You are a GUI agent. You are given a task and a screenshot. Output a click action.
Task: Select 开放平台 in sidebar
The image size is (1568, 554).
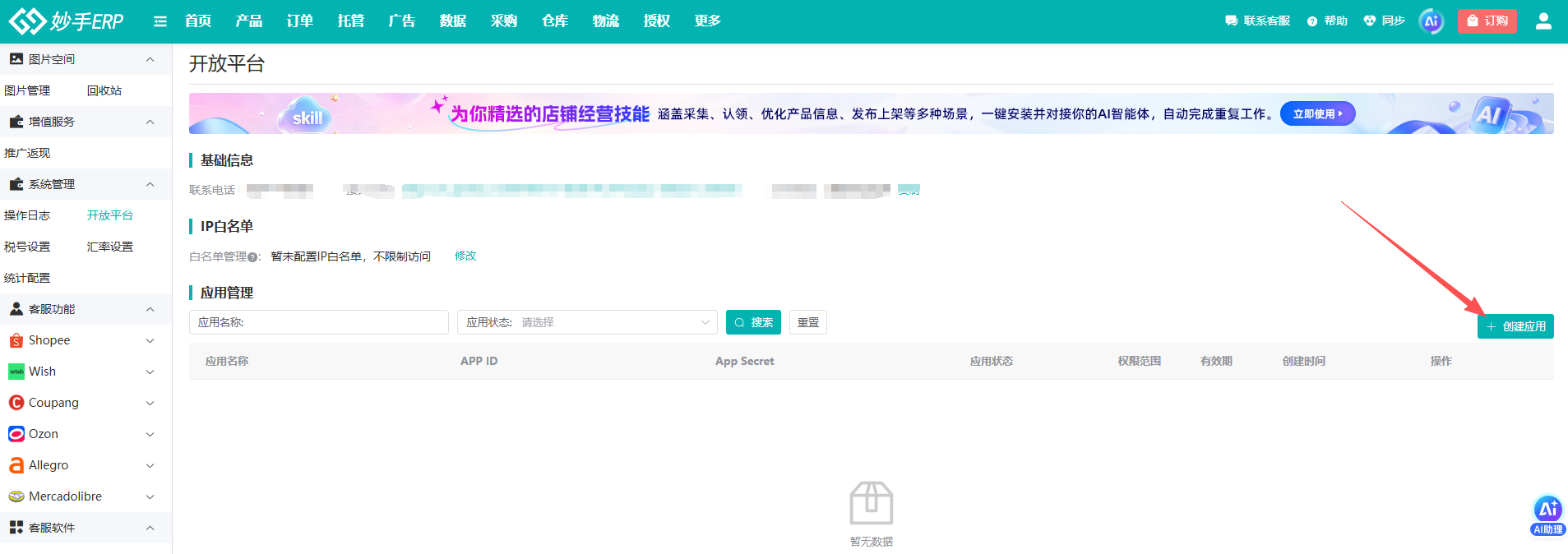(x=110, y=215)
